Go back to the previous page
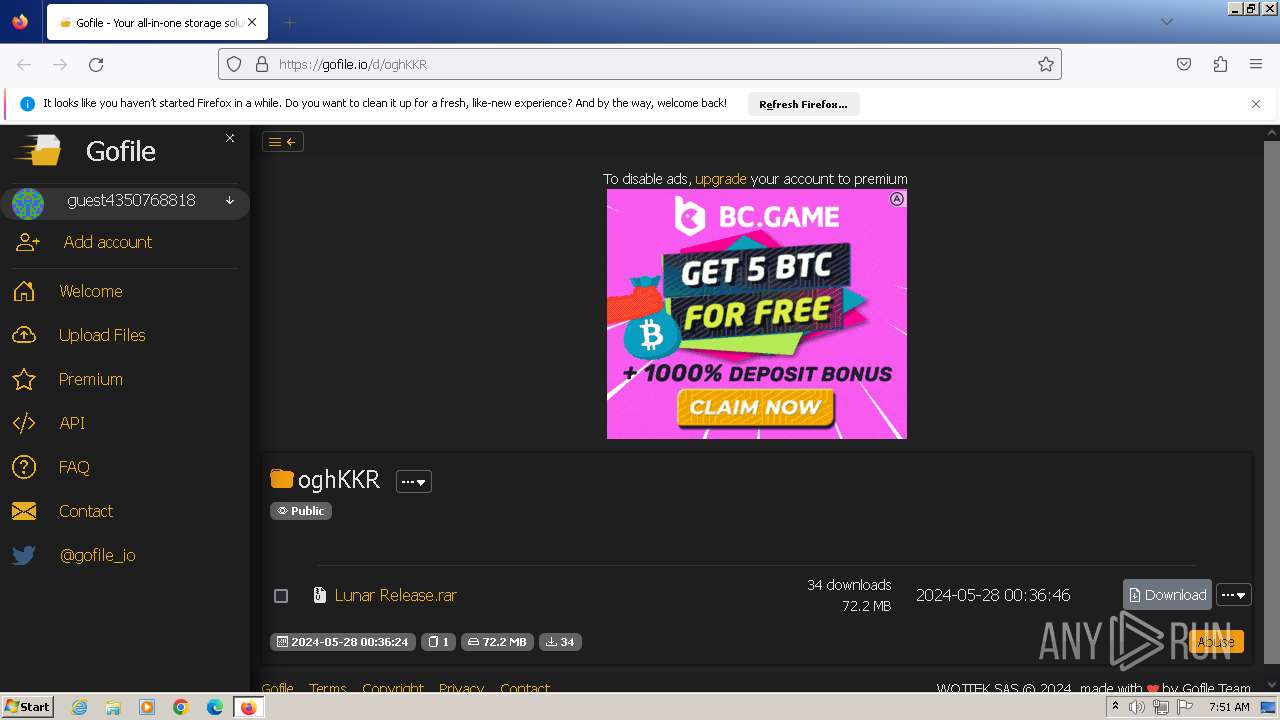The width and height of the screenshot is (1280, 720). click(x=24, y=64)
